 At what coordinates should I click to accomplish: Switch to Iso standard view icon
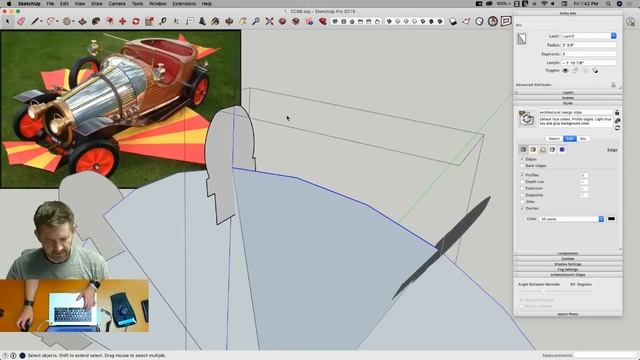click(x=335, y=21)
